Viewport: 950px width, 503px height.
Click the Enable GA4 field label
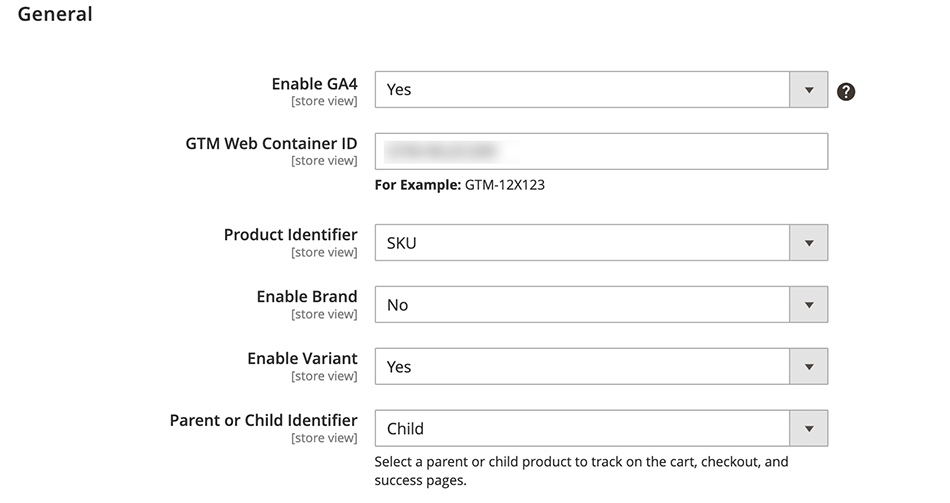(314, 83)
